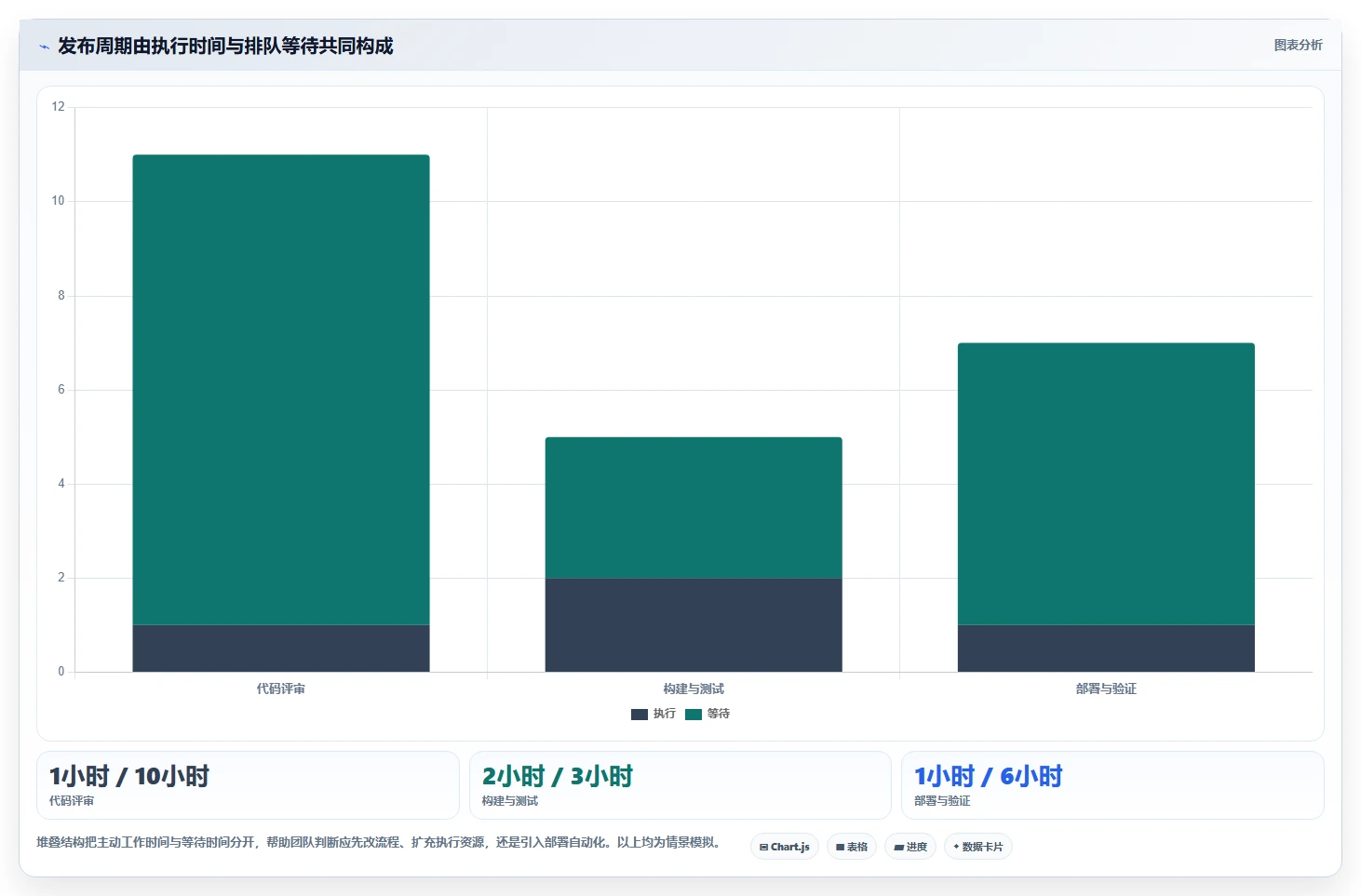The width and height of the screenshot is (1361, 896).
Task: Click the y-axis value 0
Action: [x=61, y=672]
